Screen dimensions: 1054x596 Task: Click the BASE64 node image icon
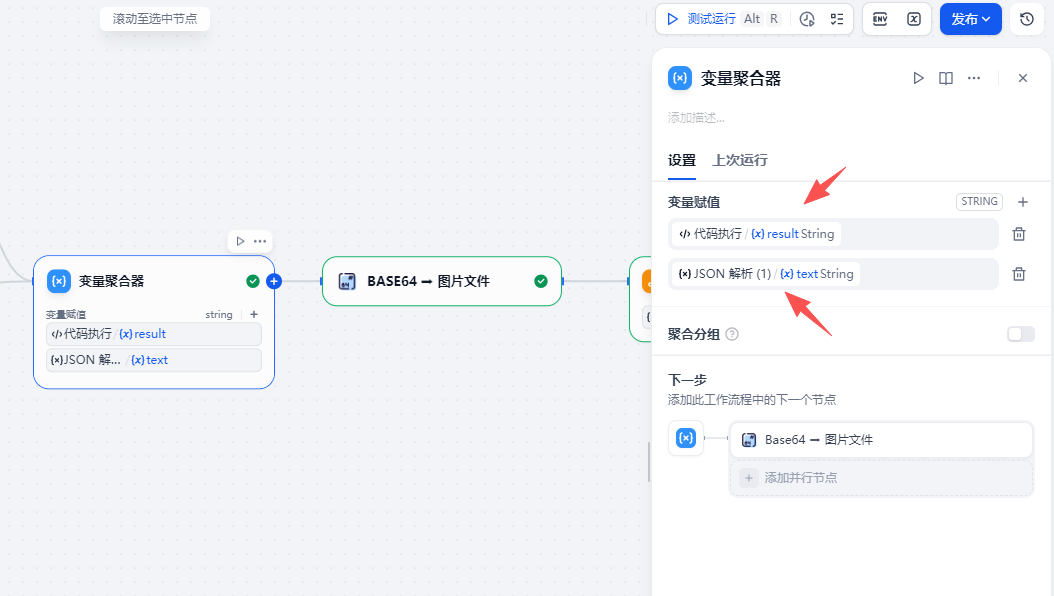(x=347, y=282)
